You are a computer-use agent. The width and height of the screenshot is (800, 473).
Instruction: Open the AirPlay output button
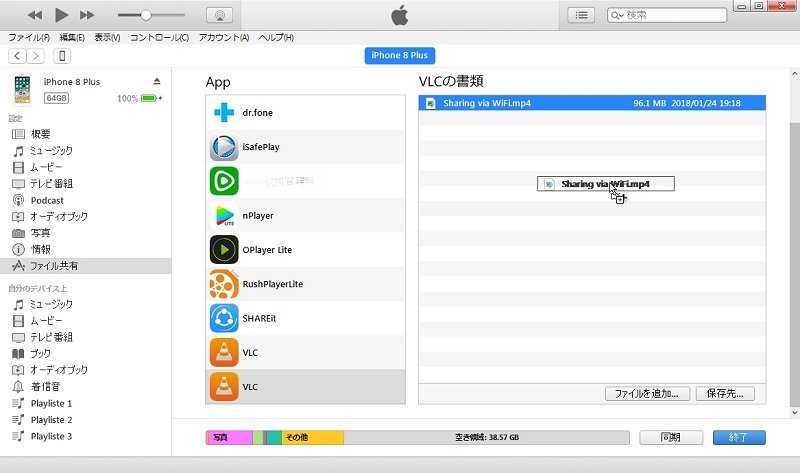tap(219, 15)
